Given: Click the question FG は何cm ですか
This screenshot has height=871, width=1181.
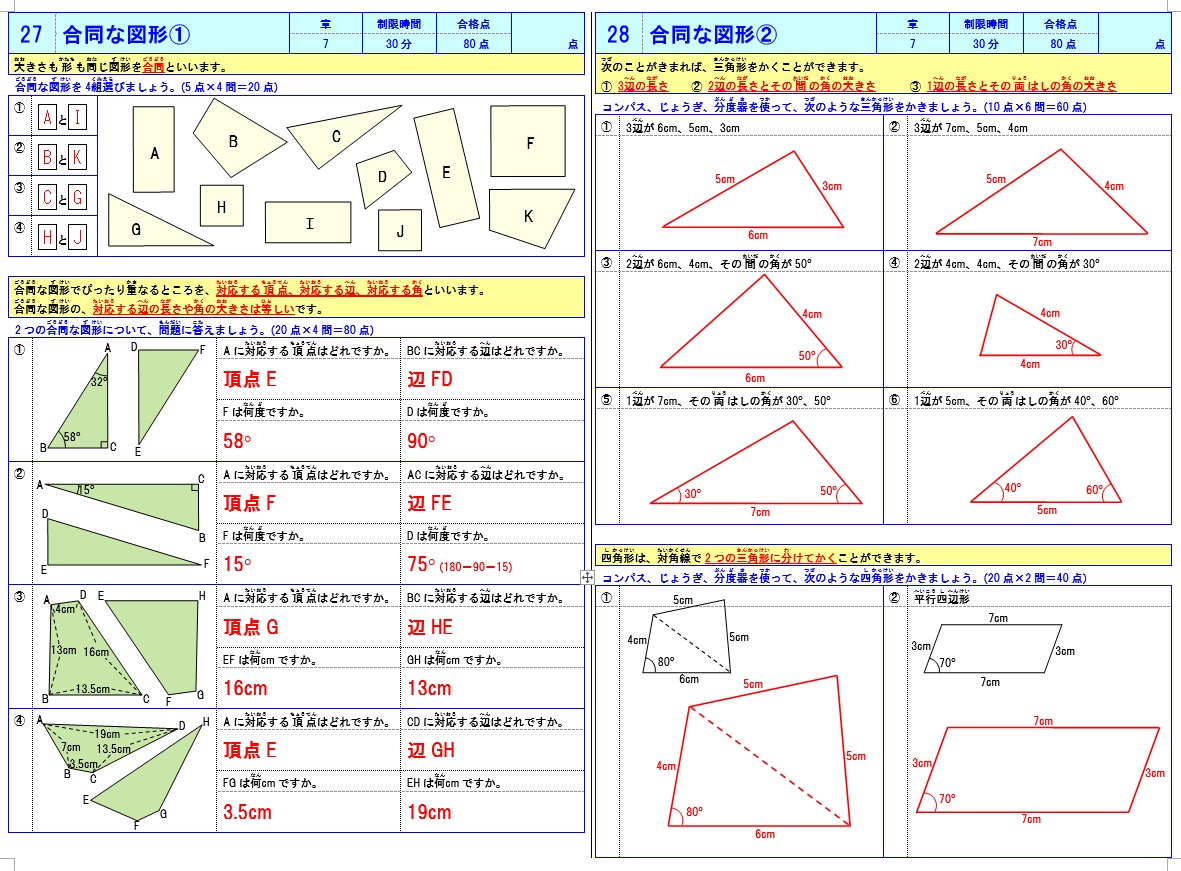Looking at the screenshot, I should click(269, 782).
